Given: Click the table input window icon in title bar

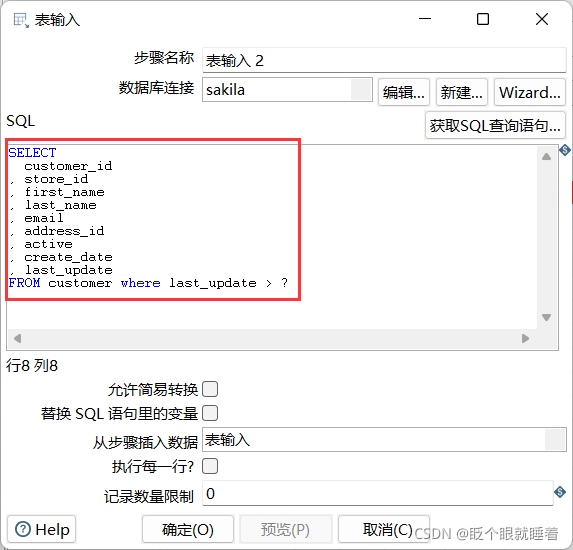Looking at the screenshot, I should pyautogui.click(x=21, y=20).
